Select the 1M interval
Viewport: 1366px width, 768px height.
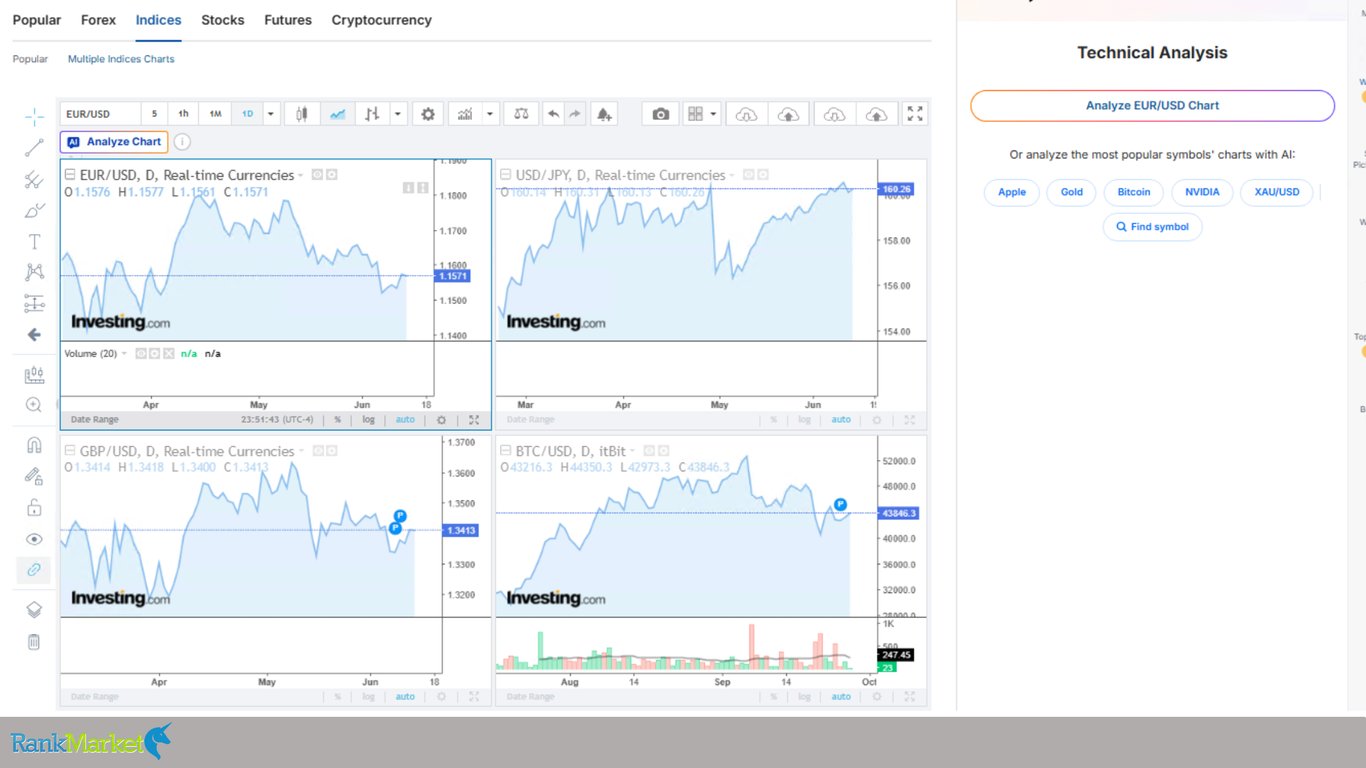point(215,114)
